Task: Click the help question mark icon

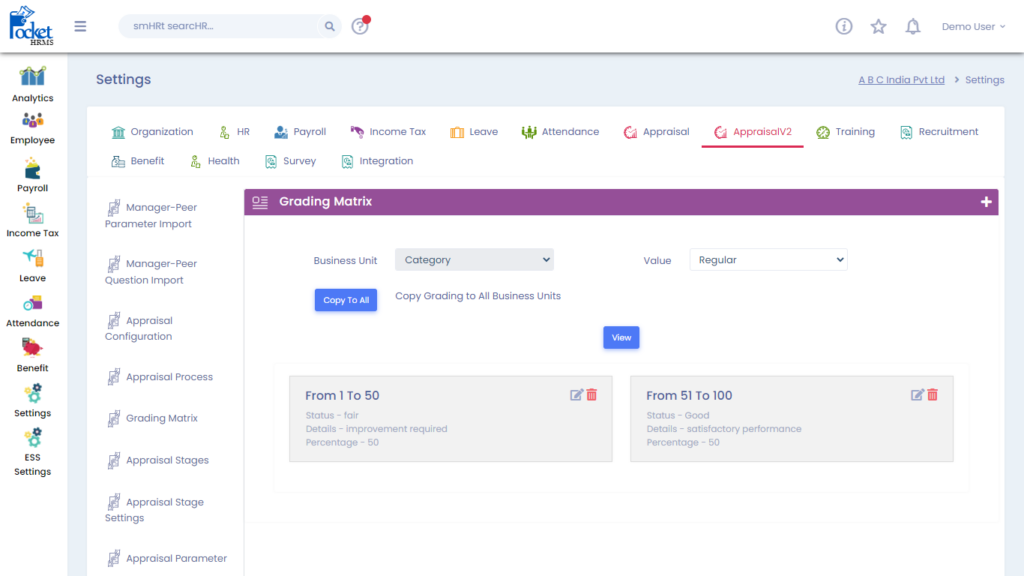Action: [360, 27]
